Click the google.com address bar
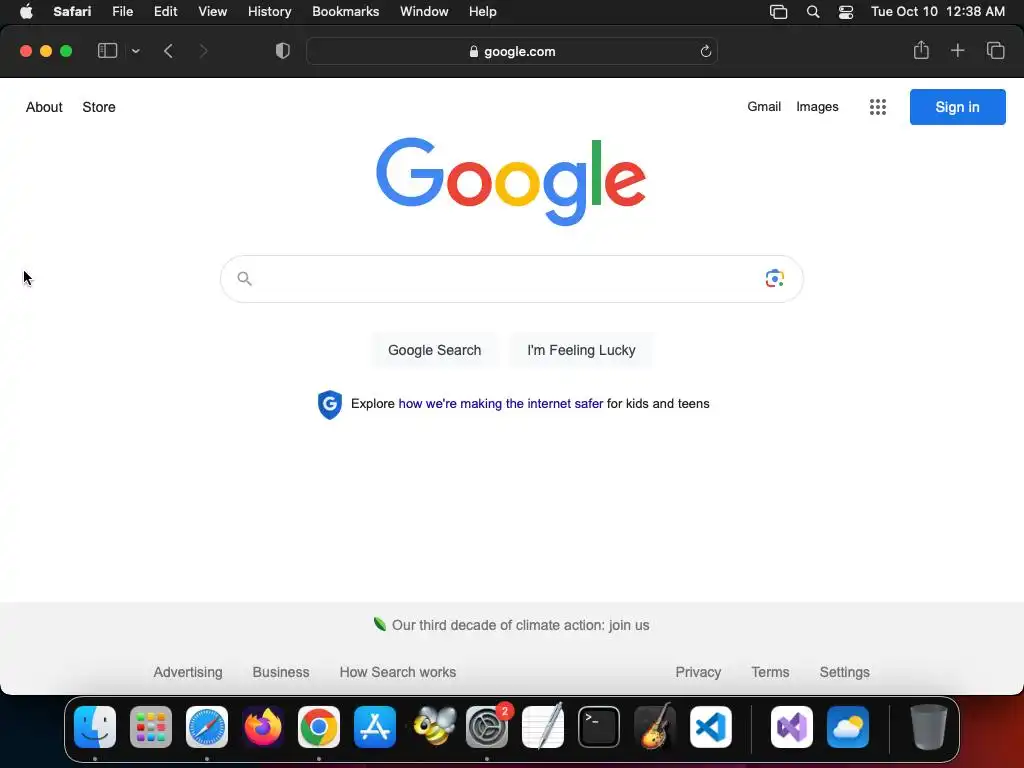The height and width of the screenshot is (768, 1024). click(x=512, y=51)
